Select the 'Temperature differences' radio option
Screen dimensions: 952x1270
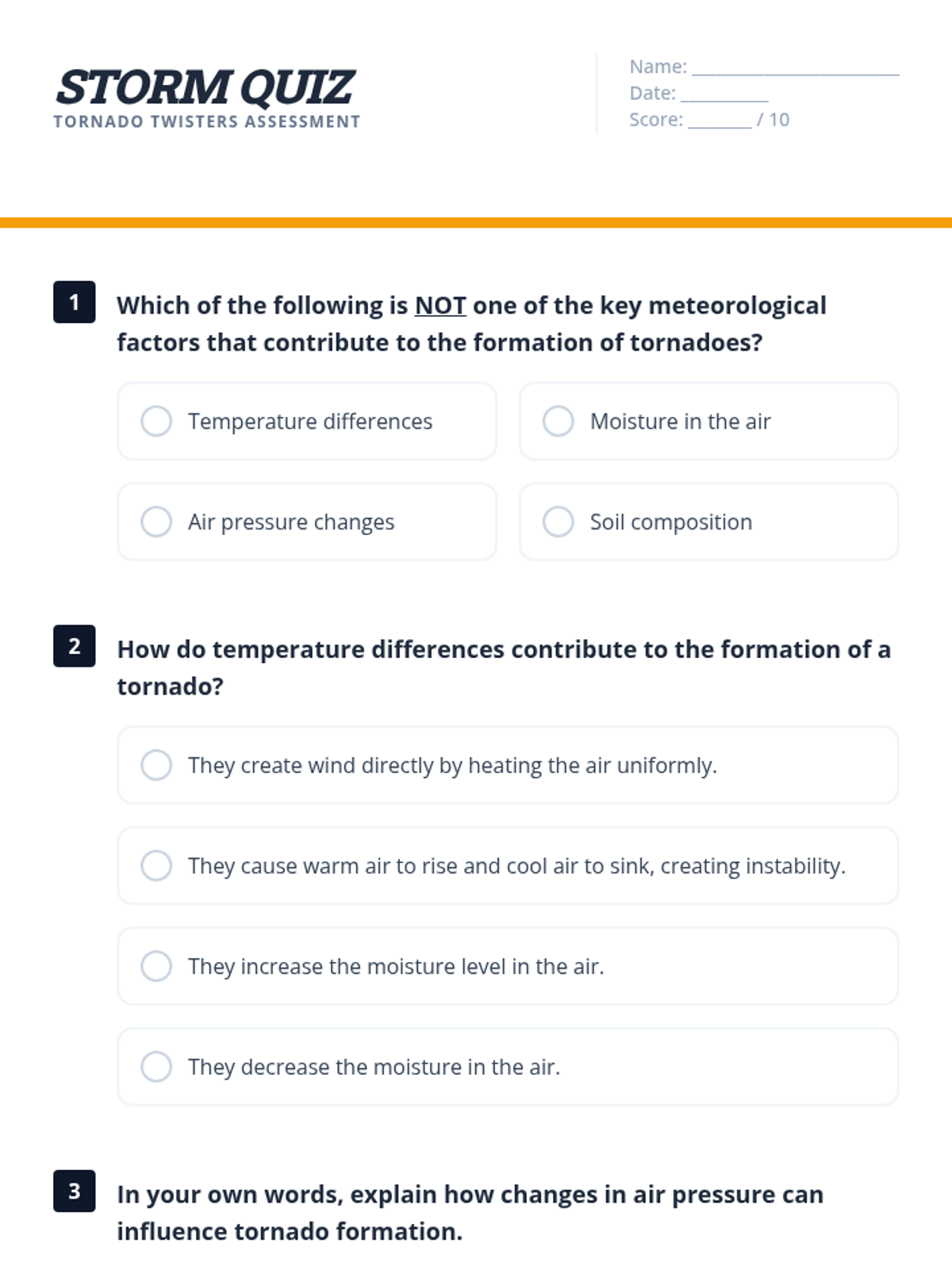[x=156, y=421]
